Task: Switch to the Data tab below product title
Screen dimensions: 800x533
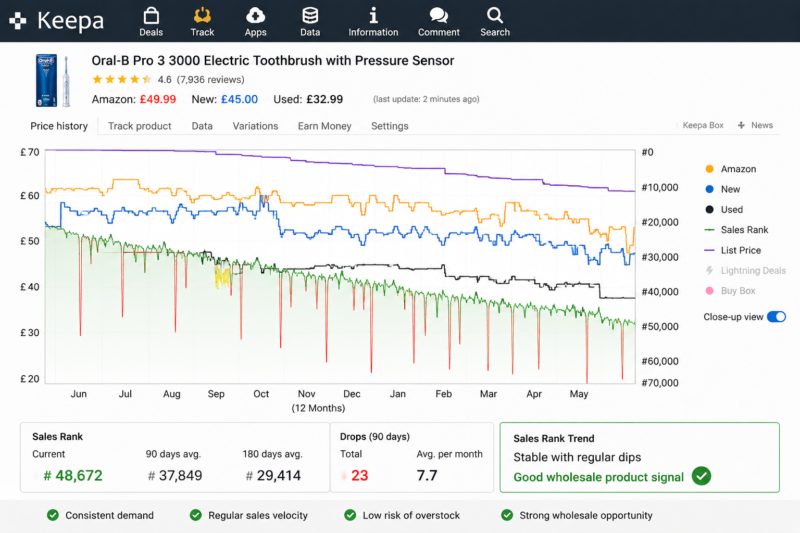Action: [202, 126]
